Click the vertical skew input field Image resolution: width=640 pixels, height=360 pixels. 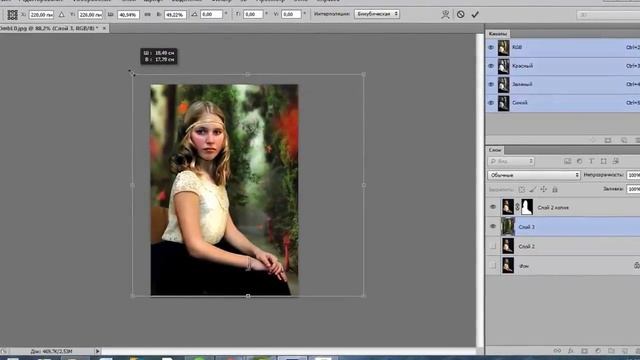pyautogui.click(x=291, y=14)
